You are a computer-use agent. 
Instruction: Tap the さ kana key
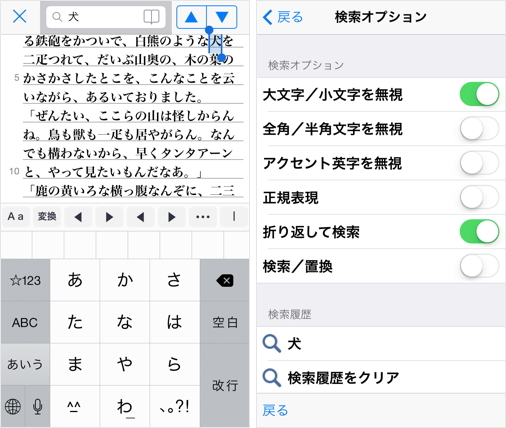click(x=175, y=280)
